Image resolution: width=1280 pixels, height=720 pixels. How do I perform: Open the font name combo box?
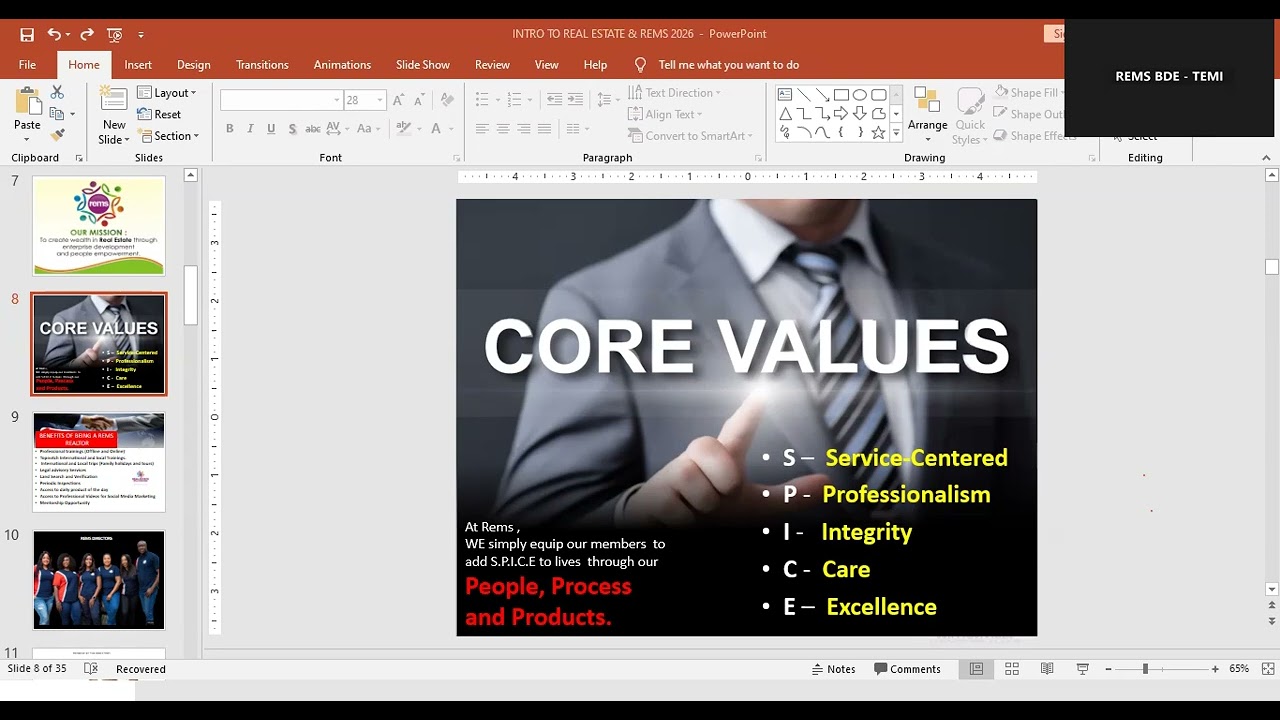tap(281, 100)
